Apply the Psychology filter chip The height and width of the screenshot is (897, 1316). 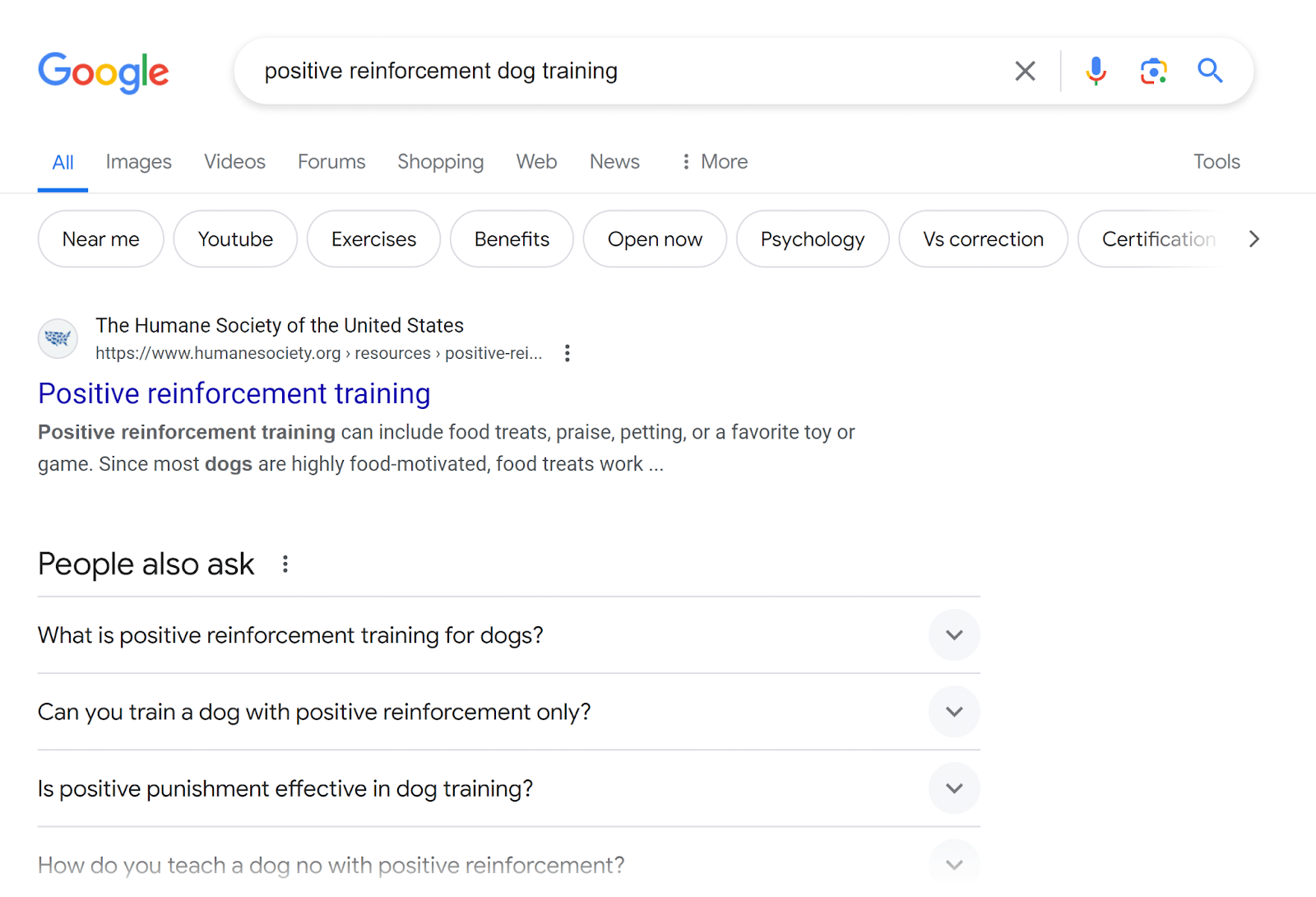pyautogui.click(x=812, y=239)
